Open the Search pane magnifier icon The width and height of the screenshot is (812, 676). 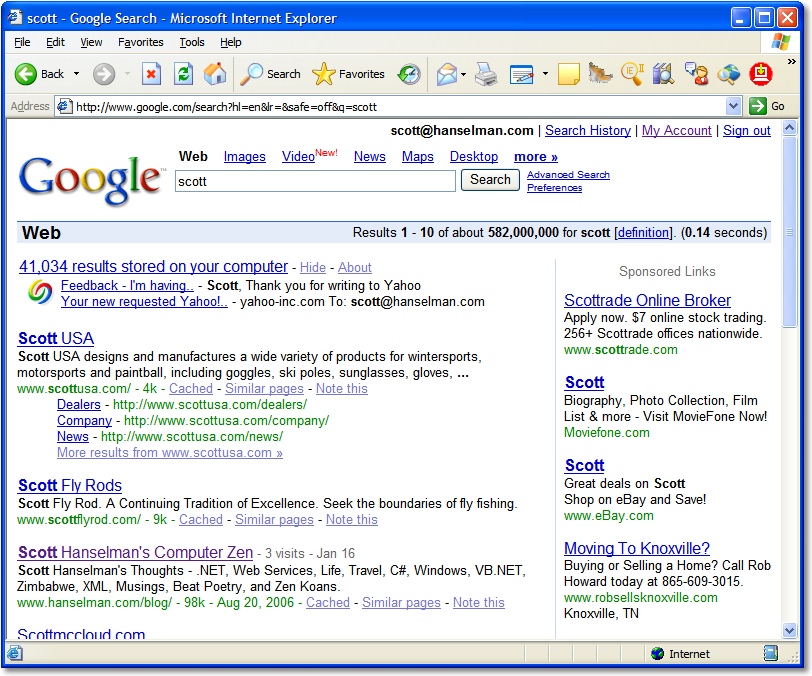tap(252, 74)
